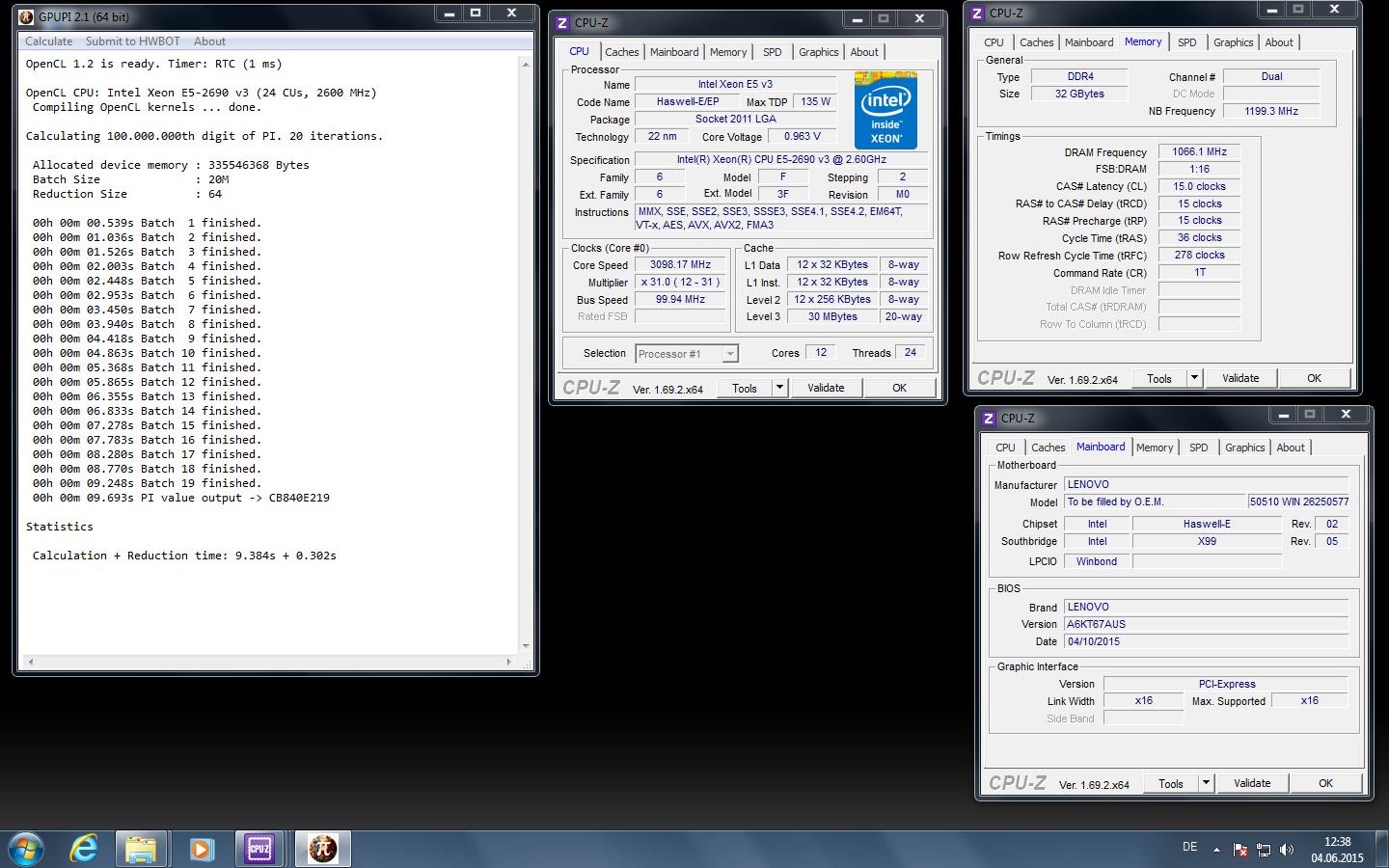
Task: Click Tools button in Mainboard window
Action: pyautogui.click(x=1171, y=783)
